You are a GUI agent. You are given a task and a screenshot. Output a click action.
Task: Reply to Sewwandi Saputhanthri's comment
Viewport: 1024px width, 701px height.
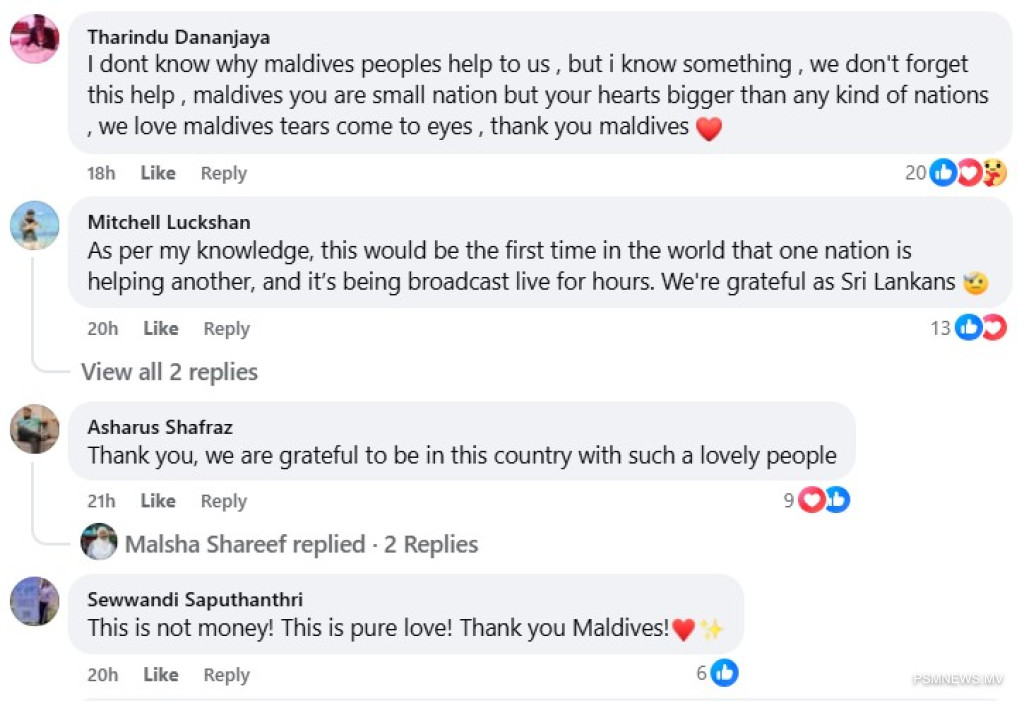(226, 675)
